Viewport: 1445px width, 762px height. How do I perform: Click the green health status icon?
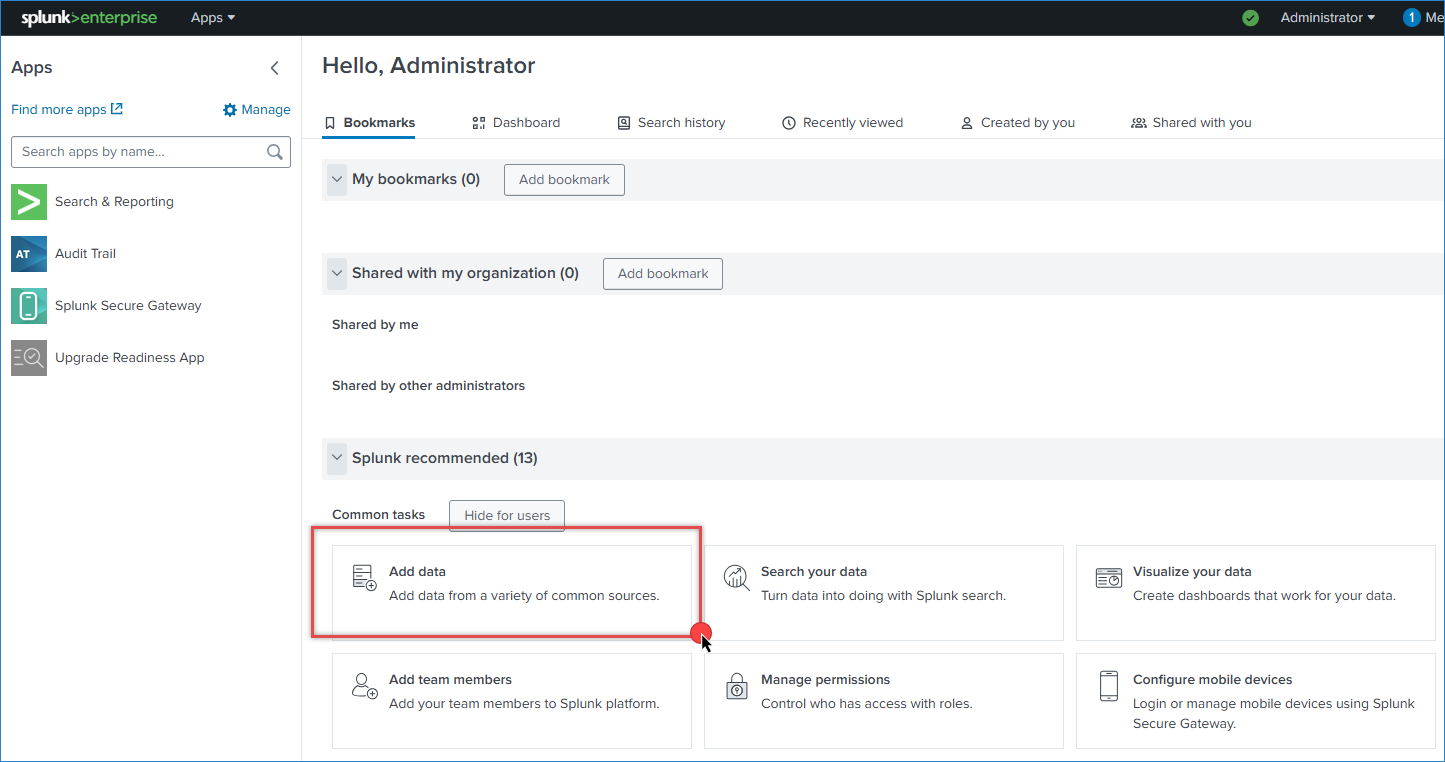[x=1250, y=18]
